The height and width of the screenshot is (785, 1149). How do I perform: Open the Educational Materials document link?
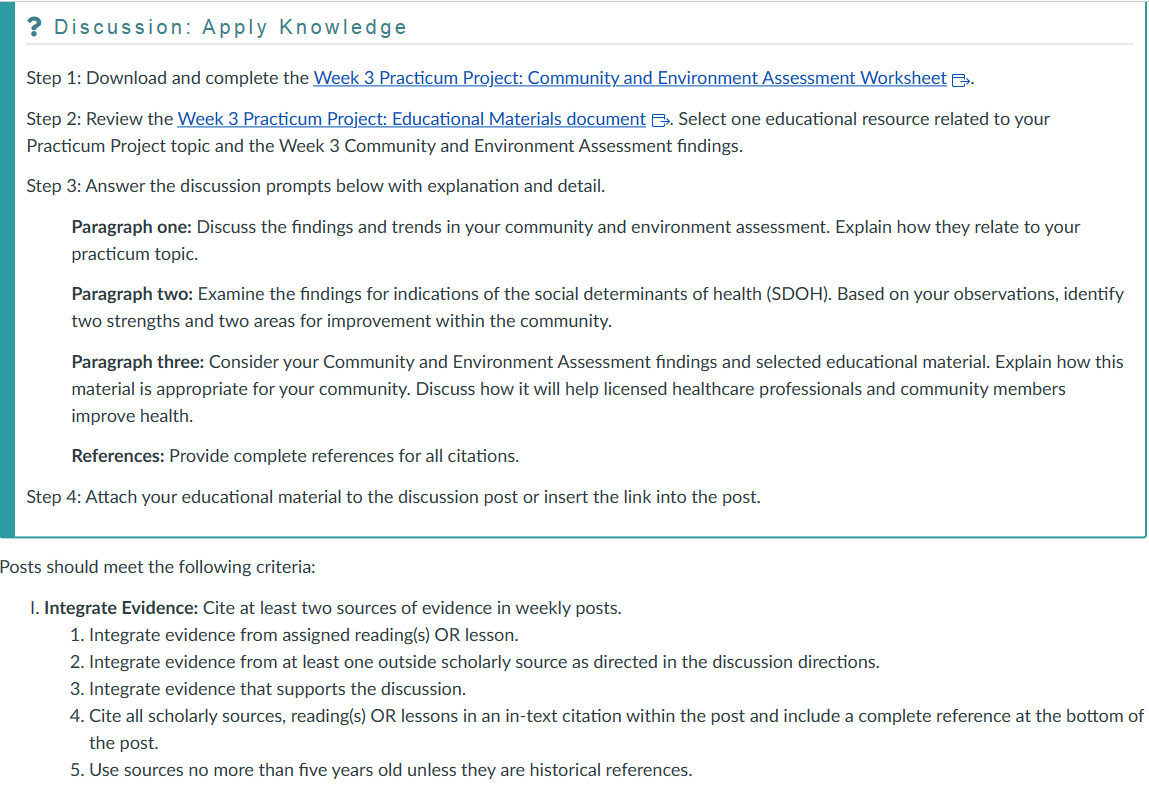coord(411,119)
